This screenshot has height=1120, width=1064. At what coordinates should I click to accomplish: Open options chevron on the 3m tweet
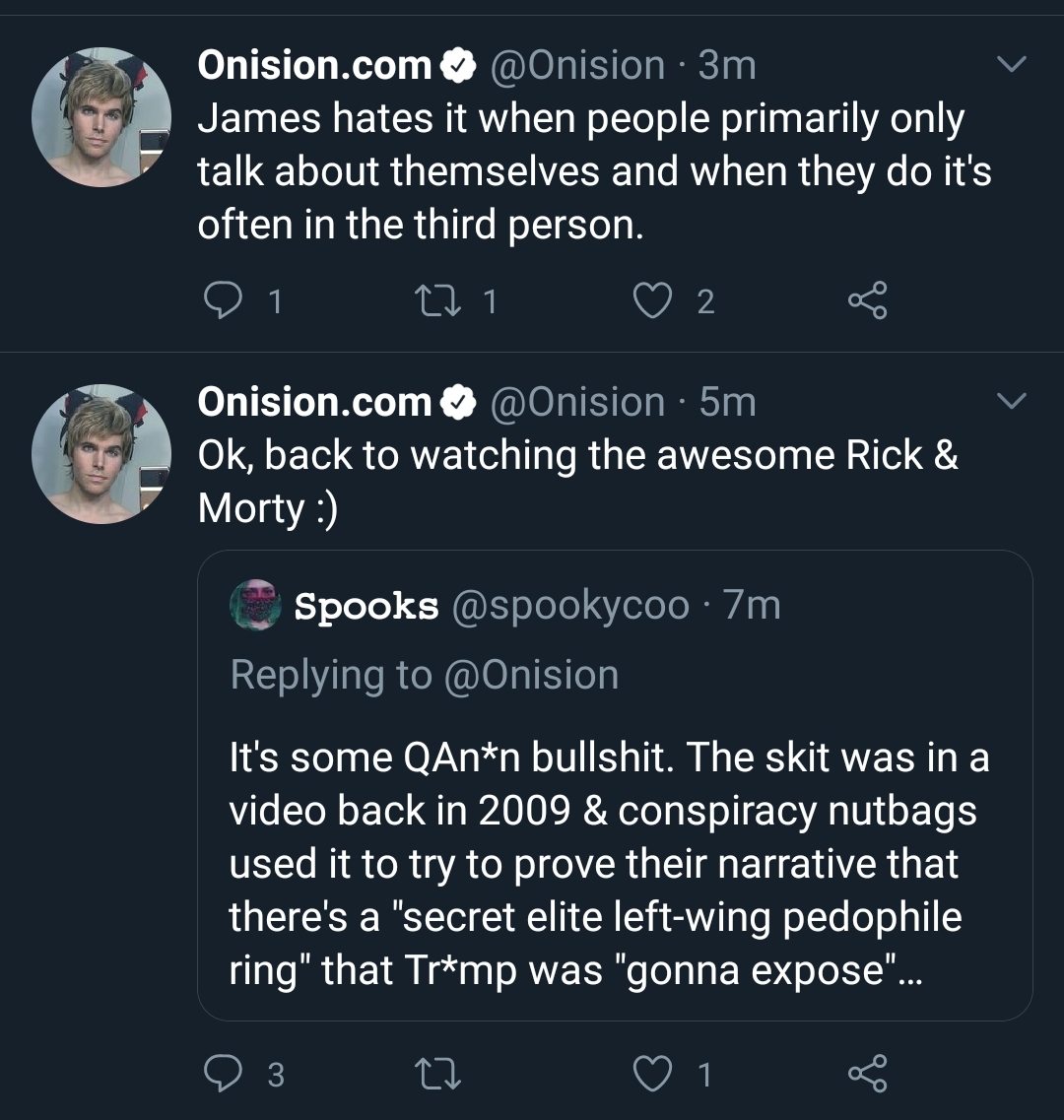tap(1012, 64)
